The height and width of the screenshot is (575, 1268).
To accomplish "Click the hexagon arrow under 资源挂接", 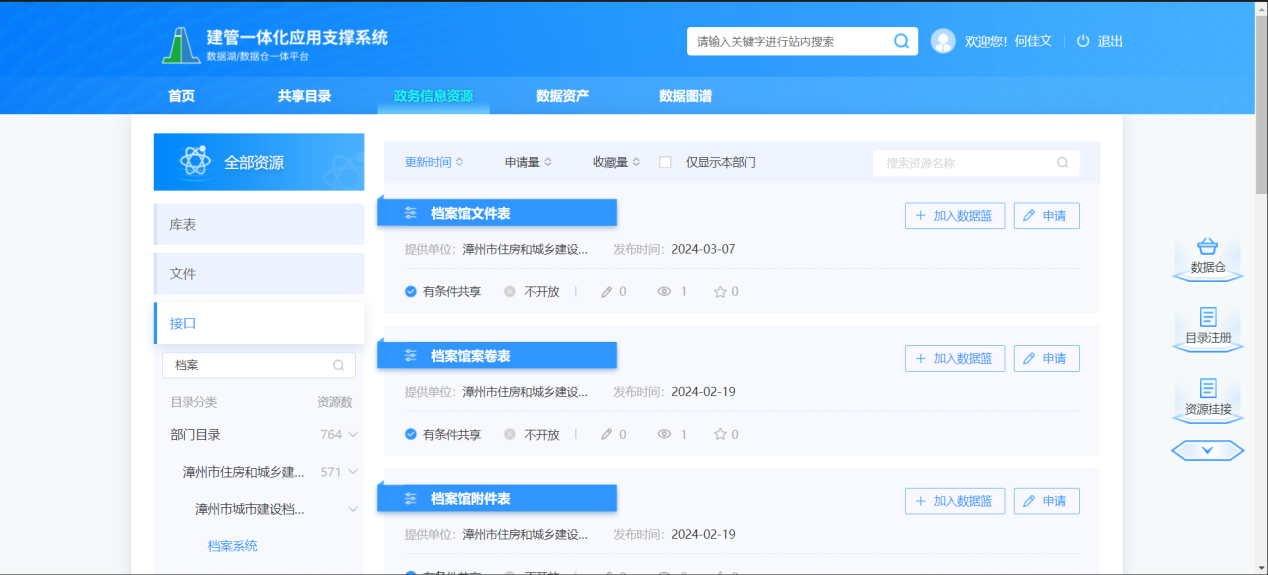I will point(1208,451).
